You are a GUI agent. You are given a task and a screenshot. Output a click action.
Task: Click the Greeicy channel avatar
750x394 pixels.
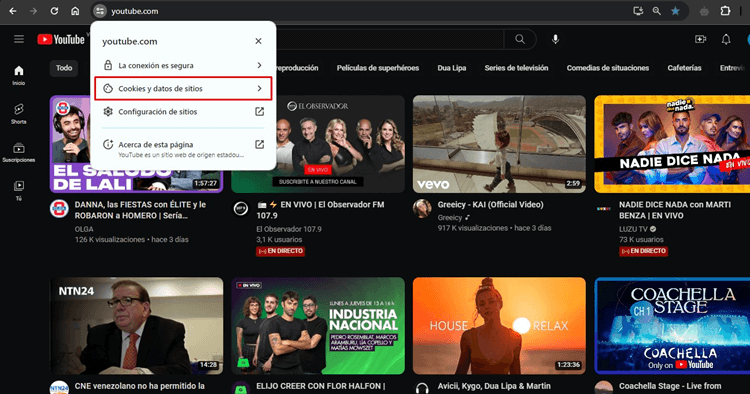click(x=422, y=209)
